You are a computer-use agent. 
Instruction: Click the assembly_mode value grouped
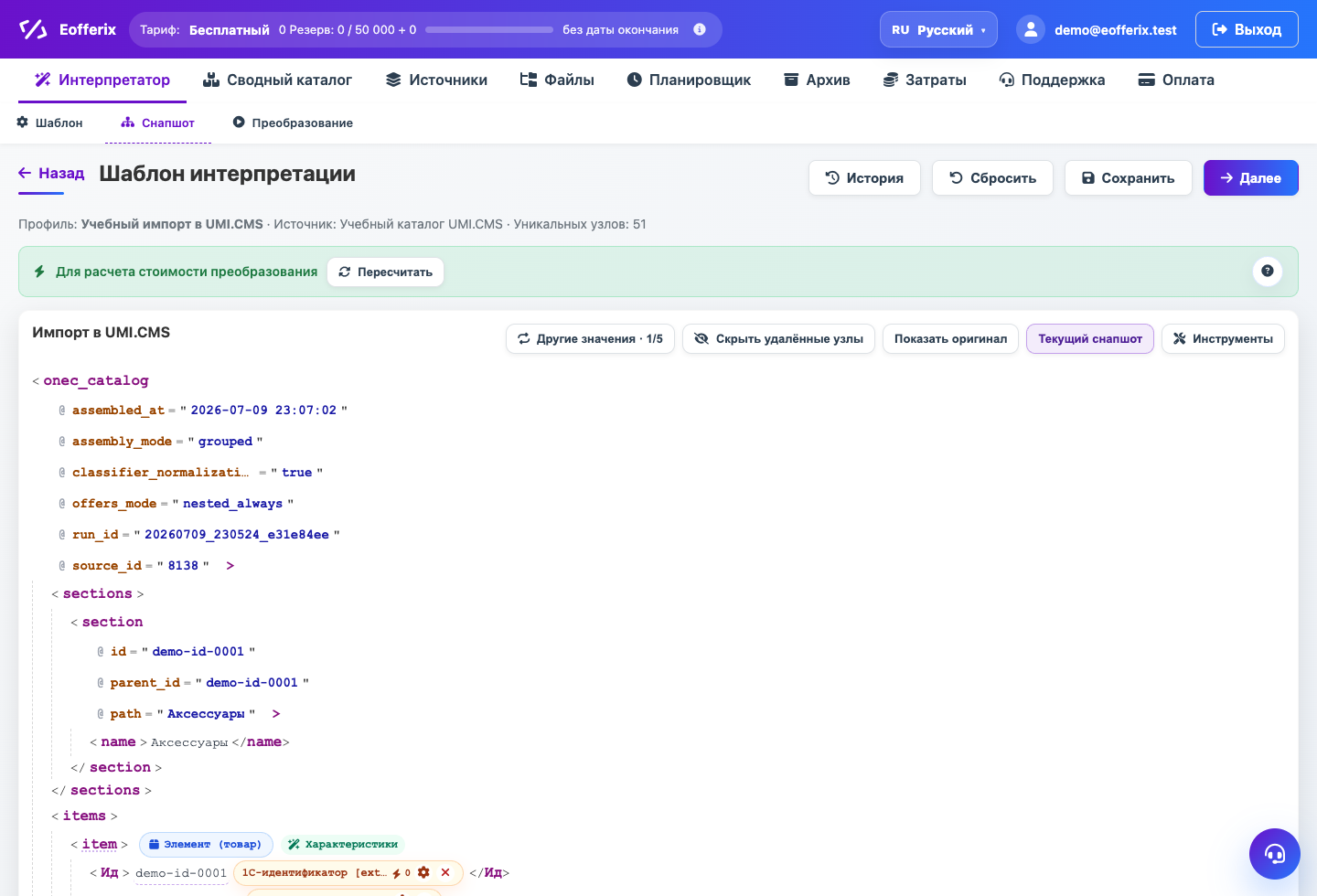pos(225,442)
